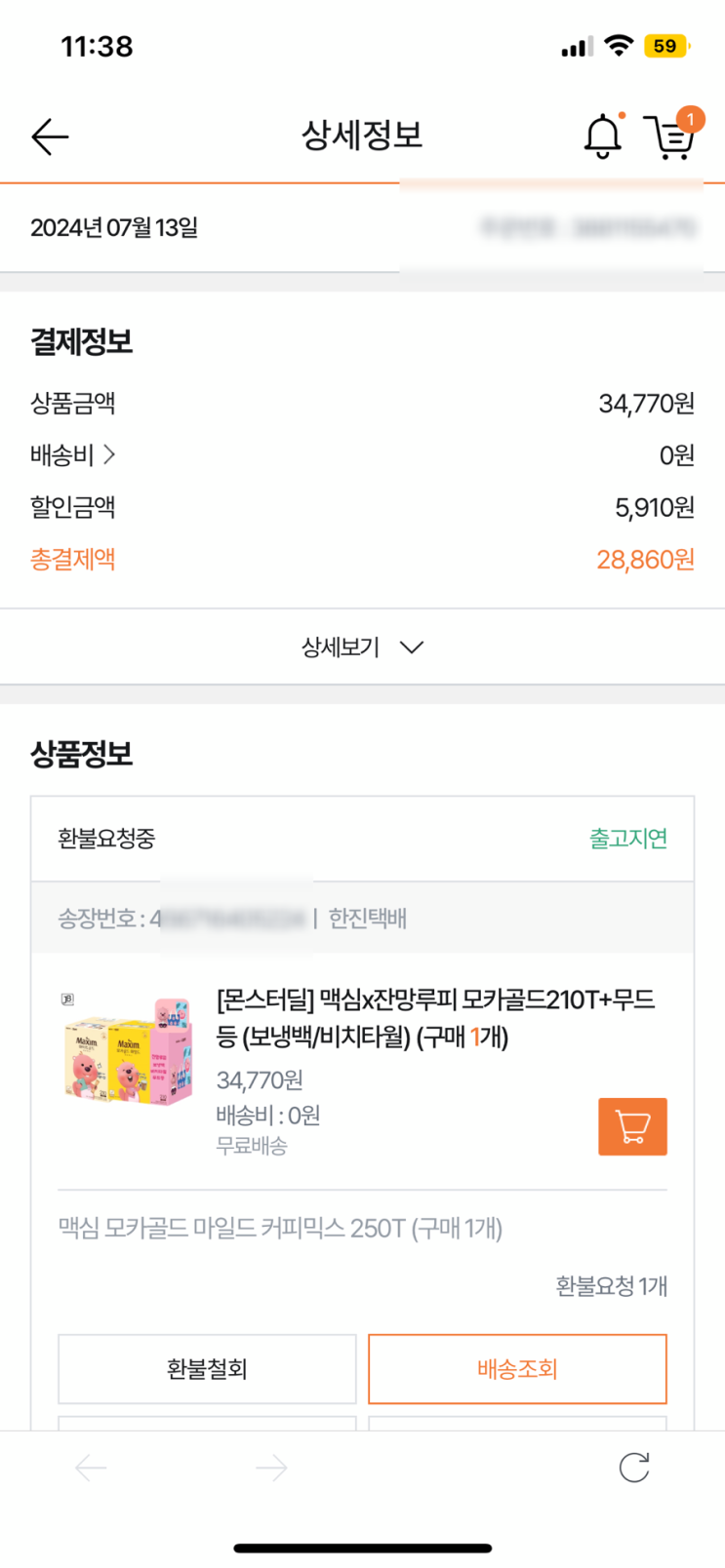Tap the back arrow in header
This screenshot has width=725, height=1568.
coord(50,137)
